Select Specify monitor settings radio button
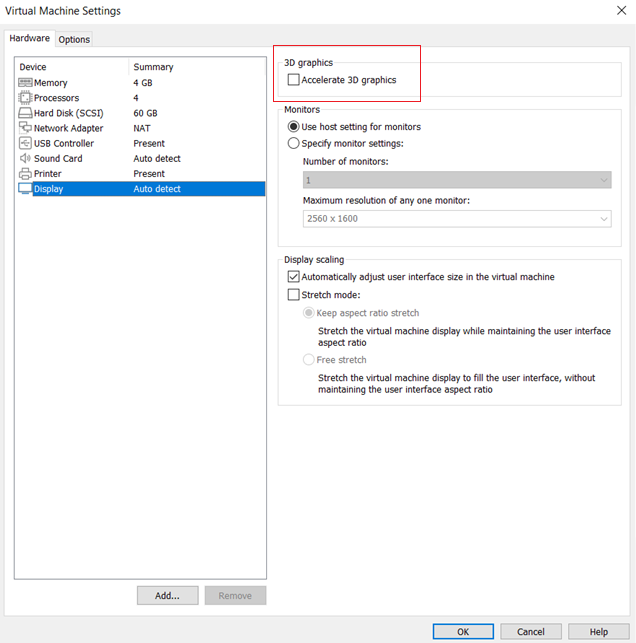 click(293, 143)
